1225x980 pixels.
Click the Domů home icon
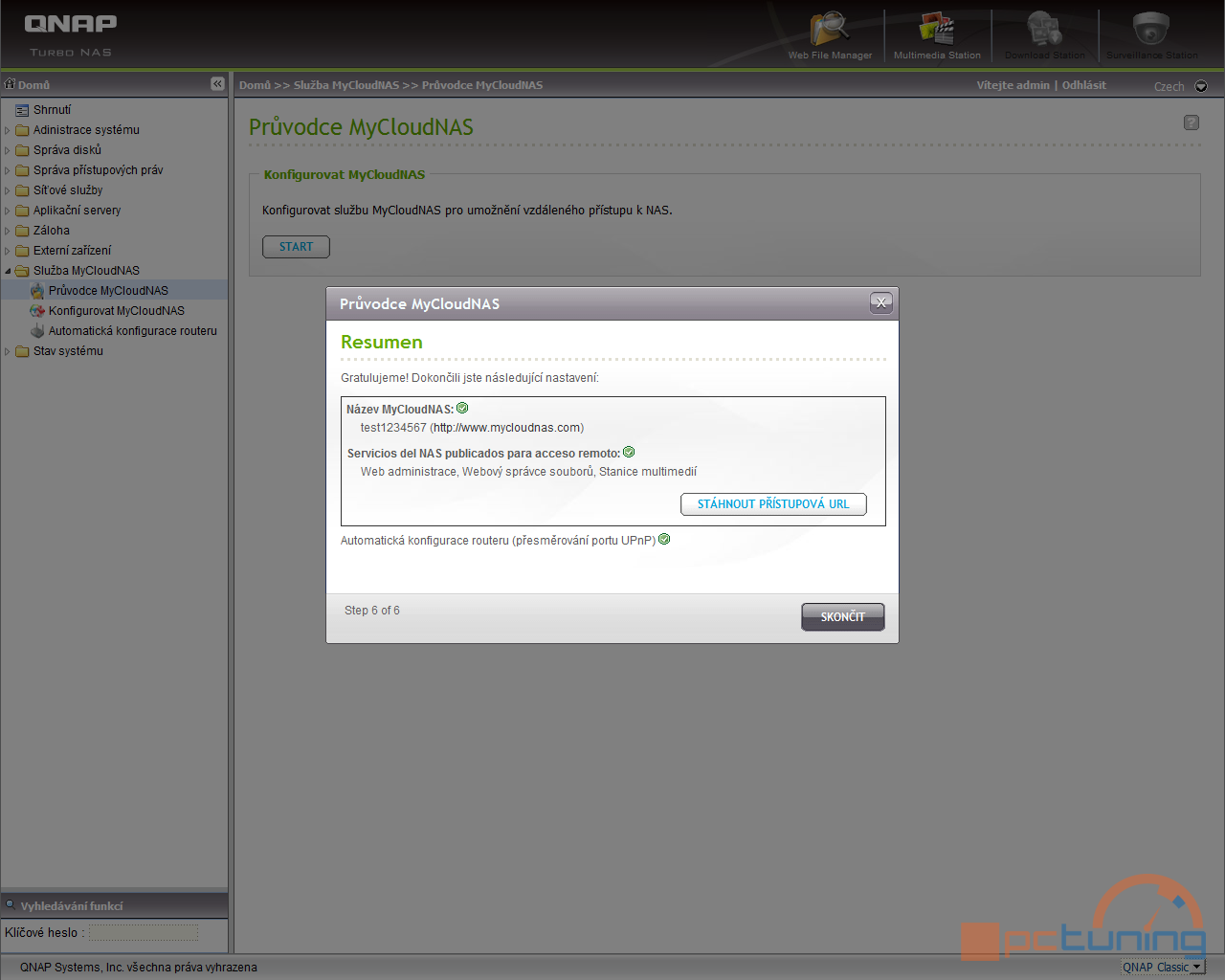pyautogui.click(x=11, y=84)
